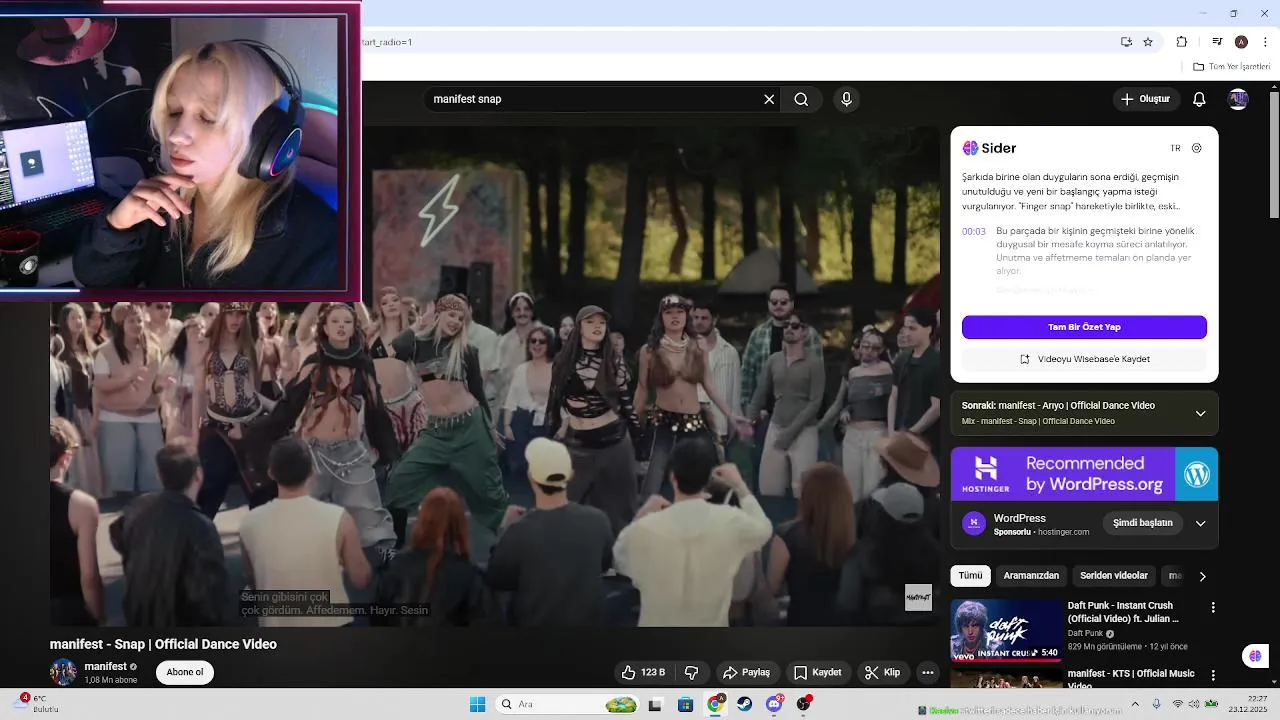Screen dimensions: 1280x720
Task: Click the Kaydet save button
Action: pos(818,673)
